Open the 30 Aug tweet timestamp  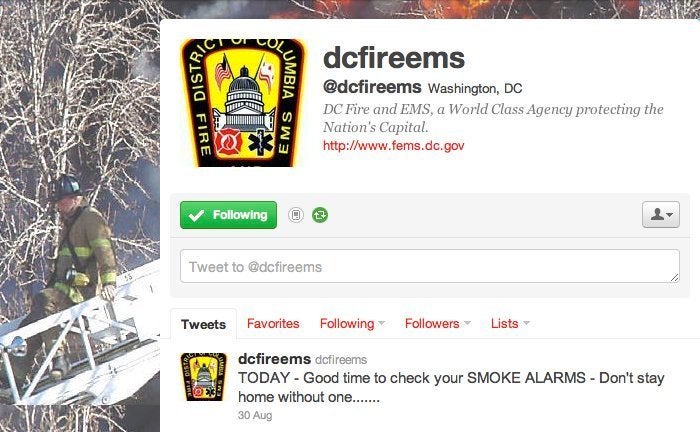(x=255, y=415)
